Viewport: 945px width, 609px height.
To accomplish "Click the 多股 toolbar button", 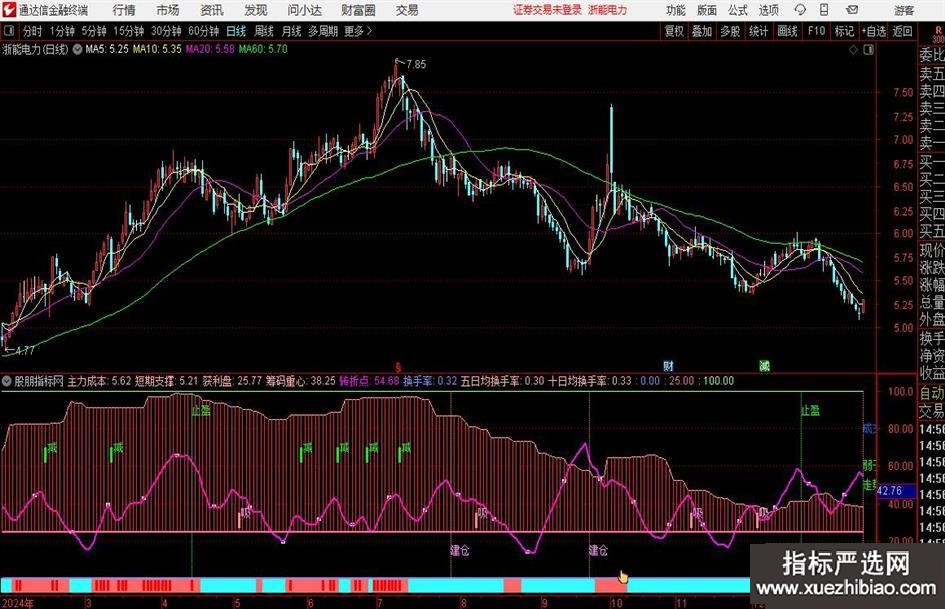I will (x=730, y=31).
